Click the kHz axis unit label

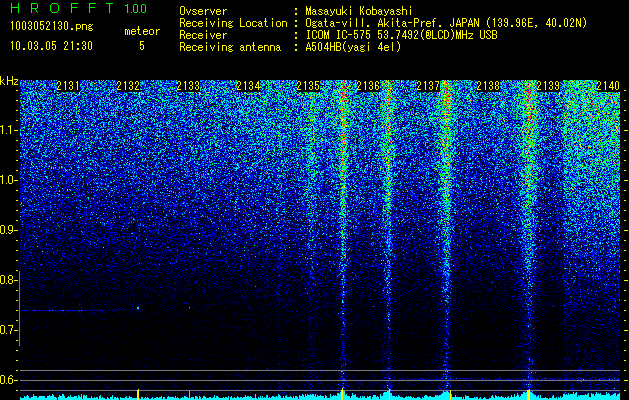[x=9, y=81]
